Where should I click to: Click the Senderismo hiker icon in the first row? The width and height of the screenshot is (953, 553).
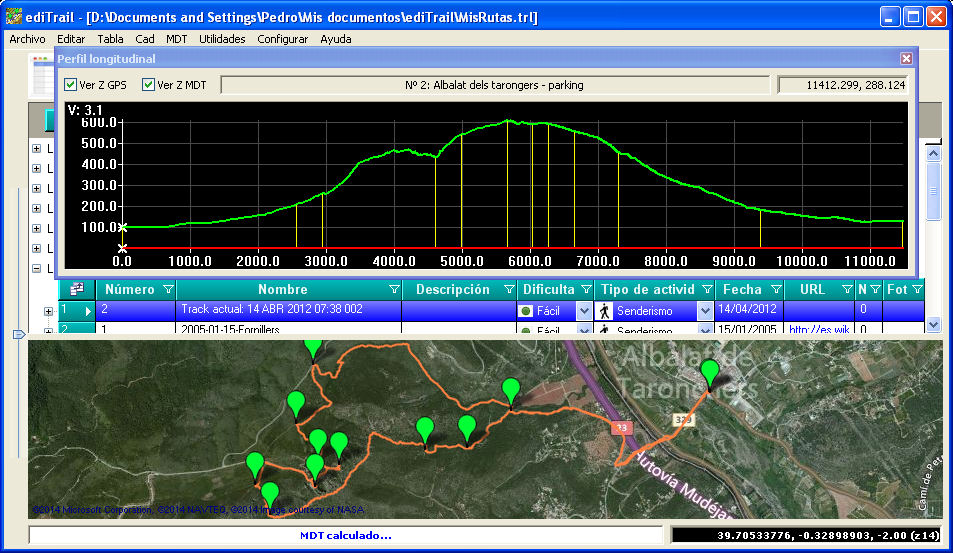(604, 311)
